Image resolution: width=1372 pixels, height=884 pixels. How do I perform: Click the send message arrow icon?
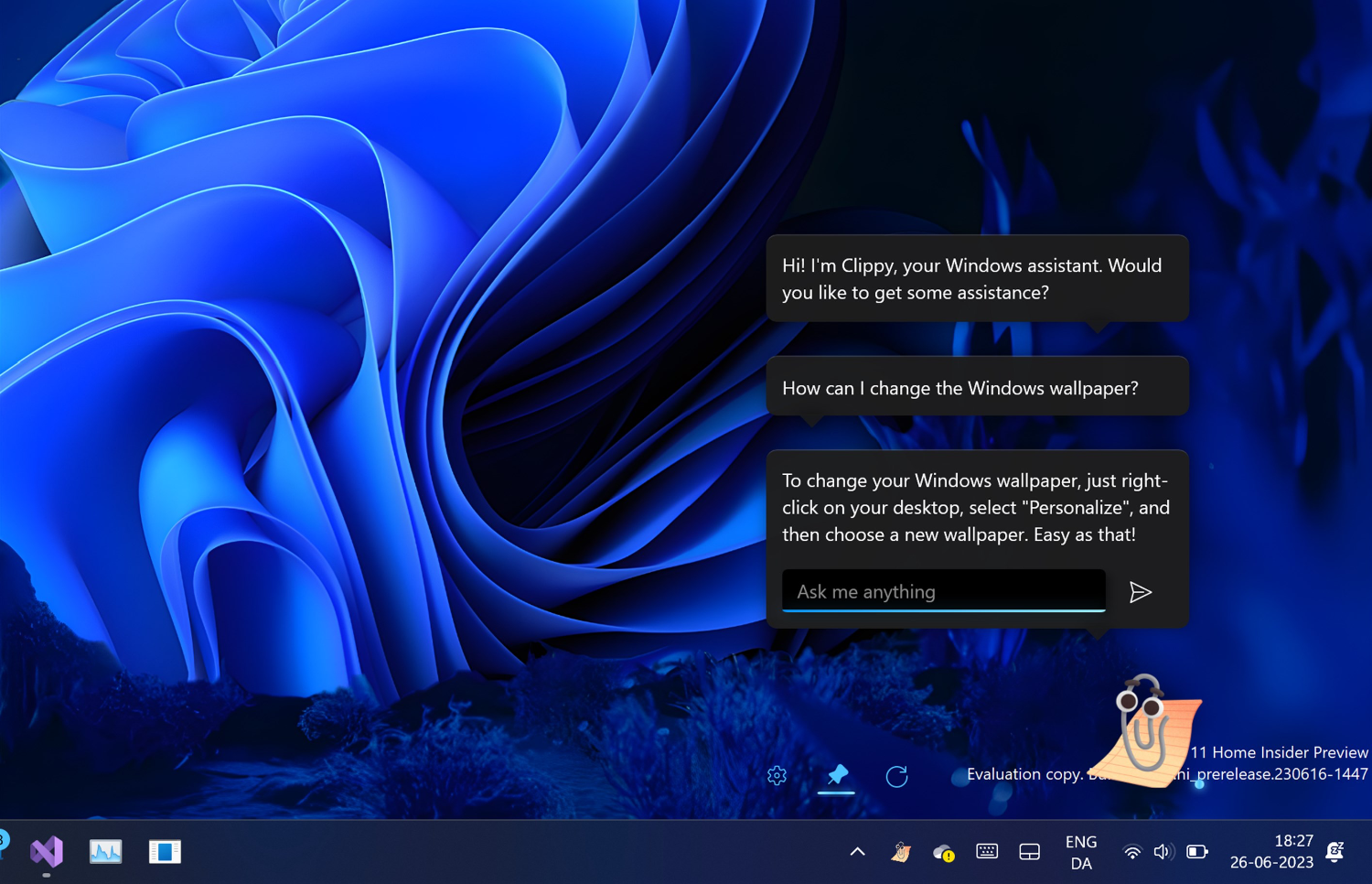(1140, 592)
